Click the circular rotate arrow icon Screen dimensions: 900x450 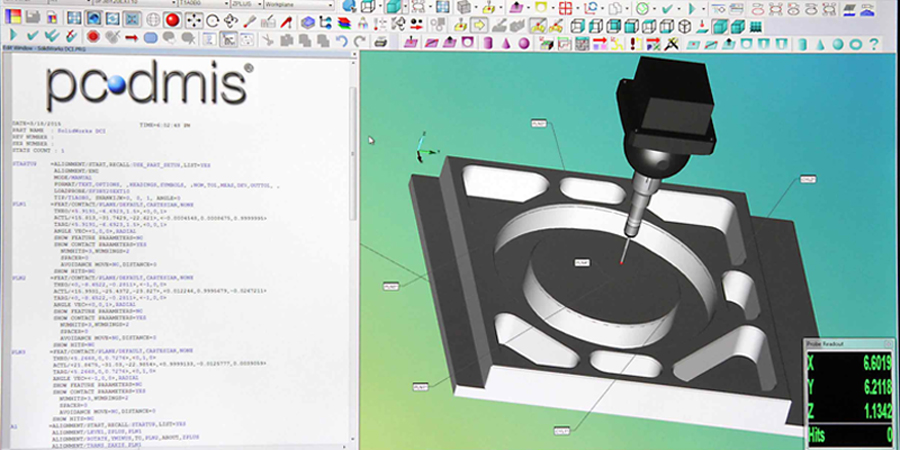212,21
